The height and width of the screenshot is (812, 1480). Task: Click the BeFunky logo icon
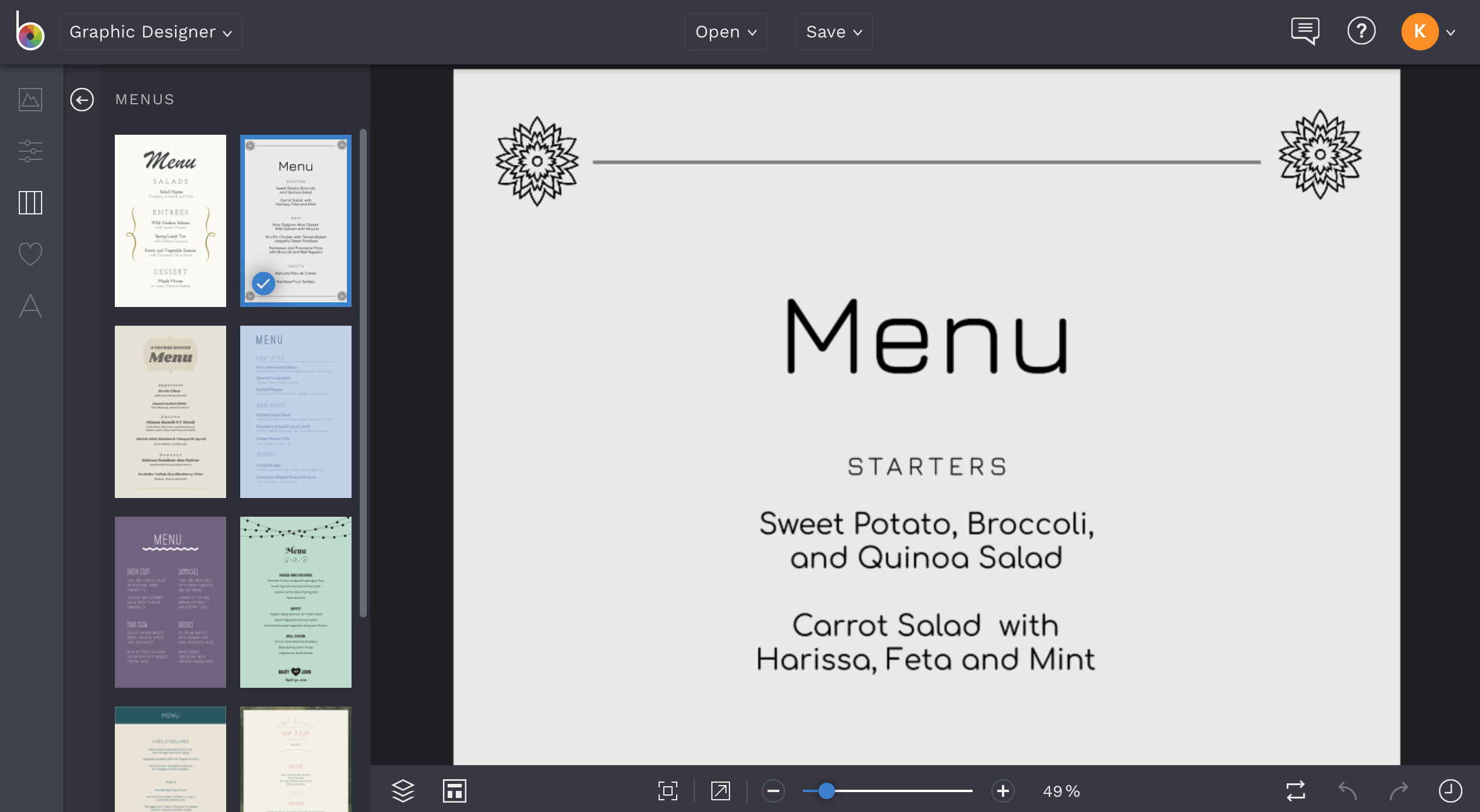click(x=30, y=32)
